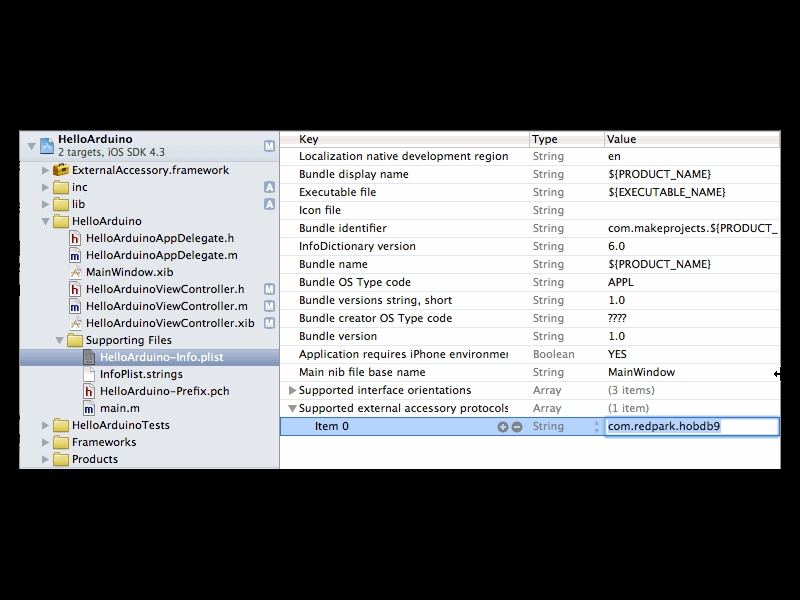
Task: Click the lib folder icon
Action: (61, 204)
